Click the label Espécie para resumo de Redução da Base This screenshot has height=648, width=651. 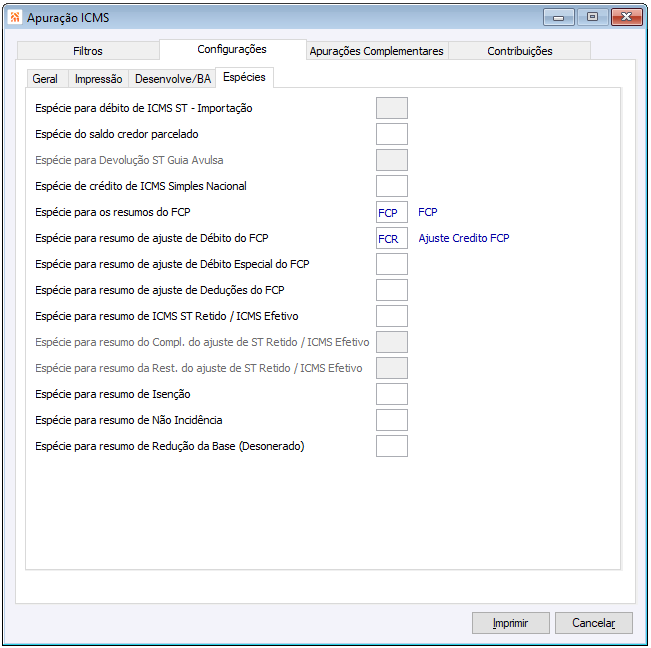(x=170, y=446)
